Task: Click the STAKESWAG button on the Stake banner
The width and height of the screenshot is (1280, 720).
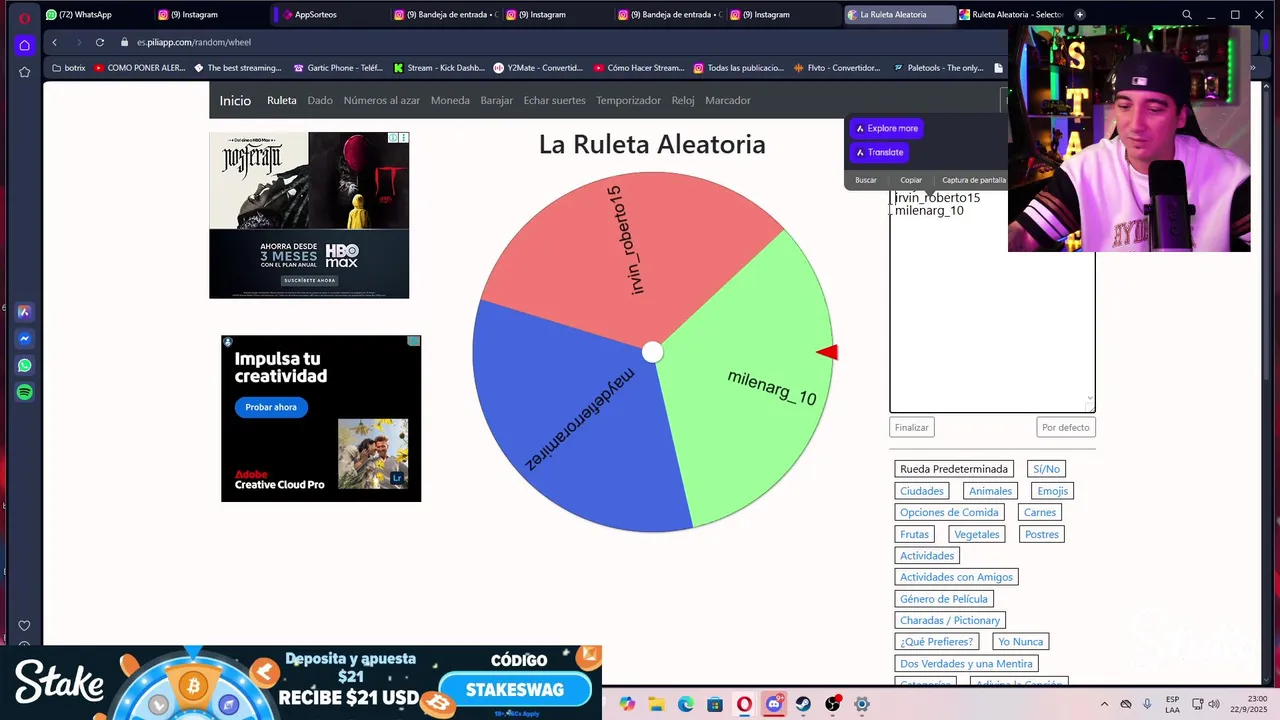Action: click(515, 690)
